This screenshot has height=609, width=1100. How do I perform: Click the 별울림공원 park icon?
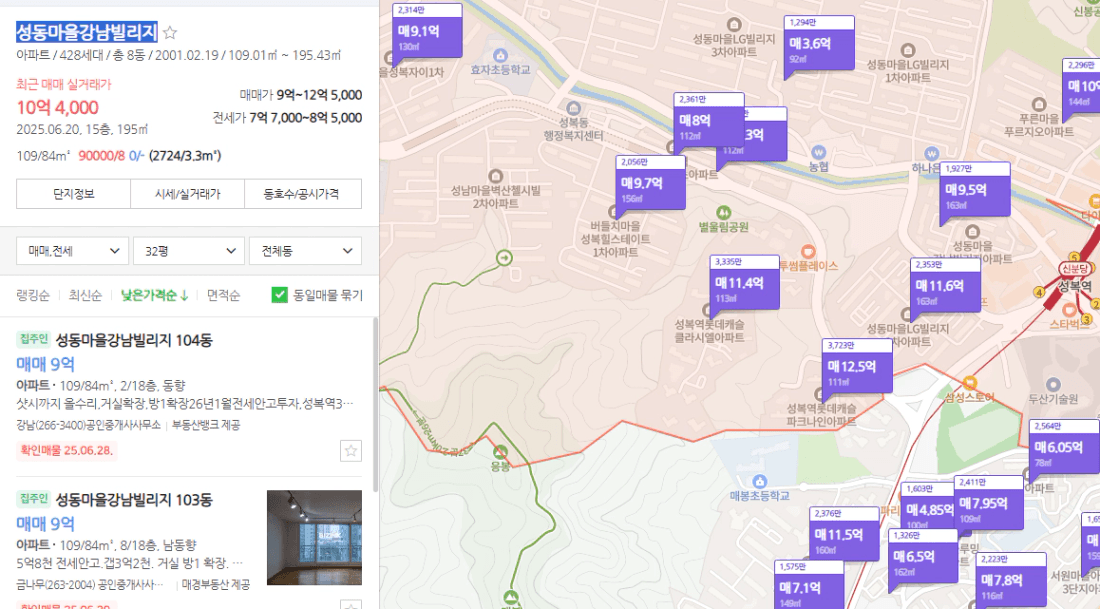pyautogui.click(x=723, y=213)
